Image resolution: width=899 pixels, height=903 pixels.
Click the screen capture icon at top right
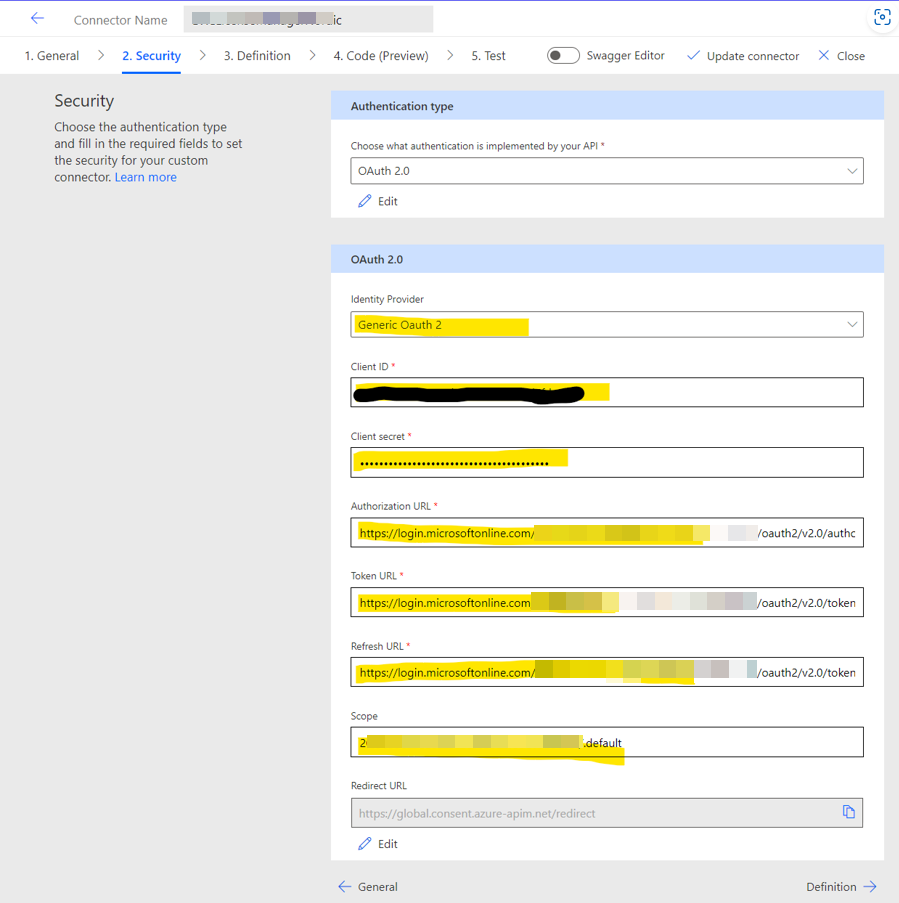[x=881, y=17]
